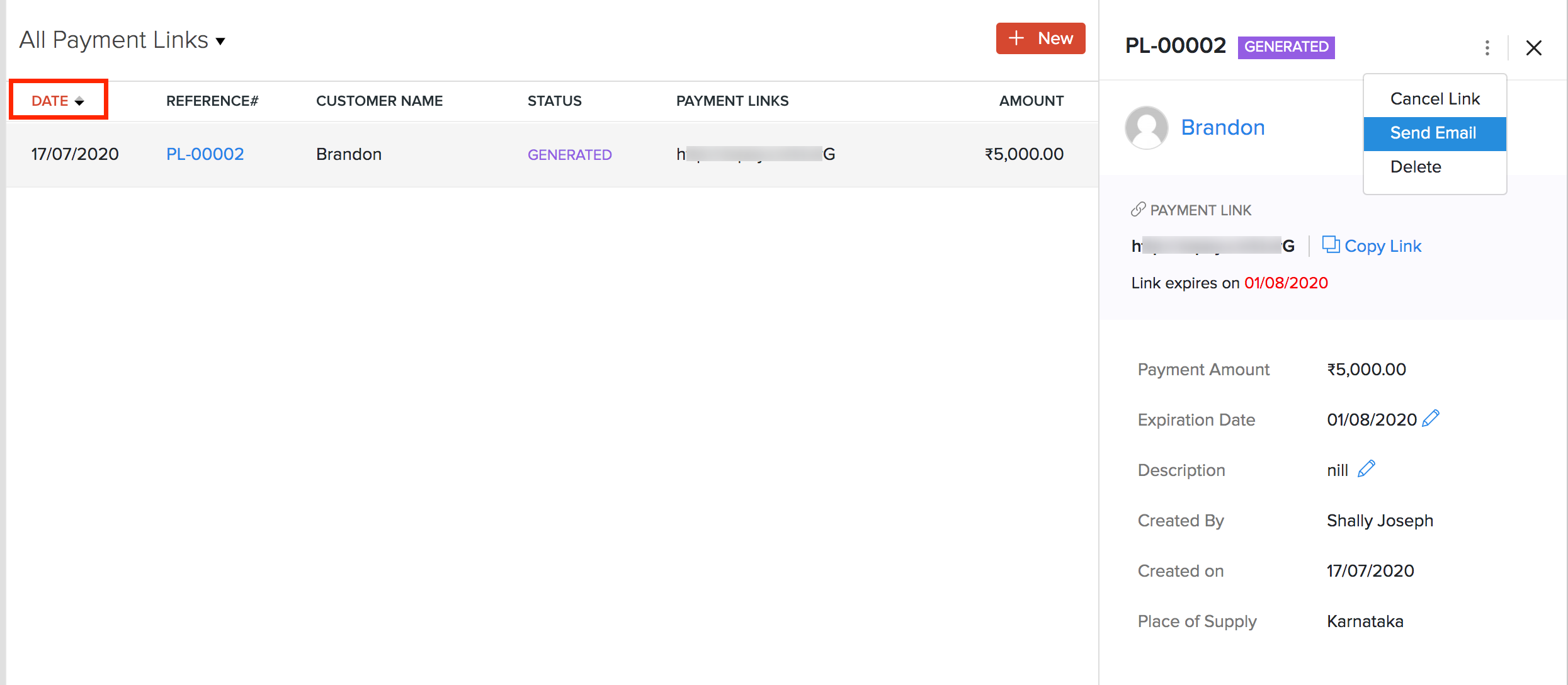Open the PL-00002 reference link
The image size is (1568, 685).
pos(205,154)
